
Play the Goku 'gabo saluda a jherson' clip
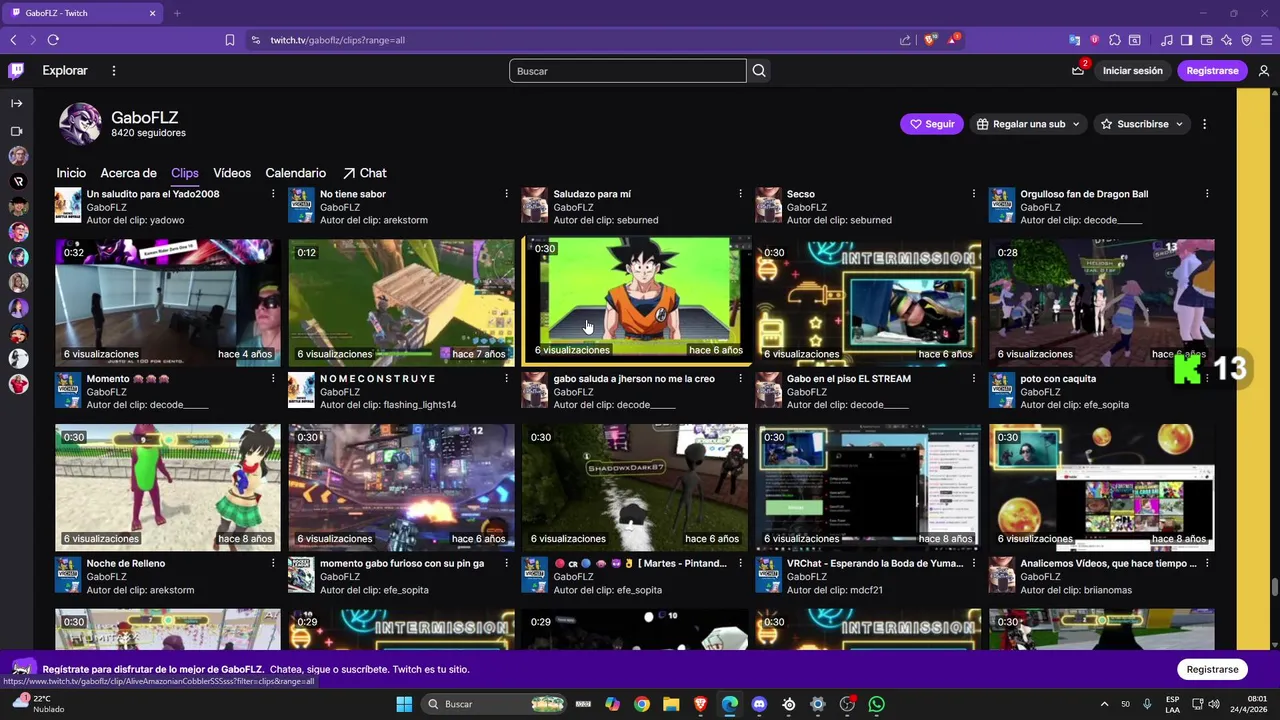click(x=636, y=299)
